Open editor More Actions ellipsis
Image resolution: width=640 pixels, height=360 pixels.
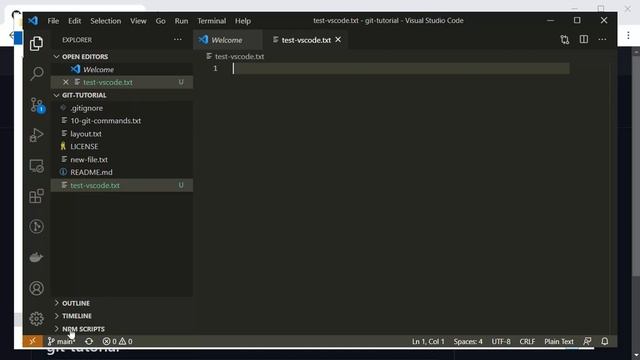[x=602, y=40]
